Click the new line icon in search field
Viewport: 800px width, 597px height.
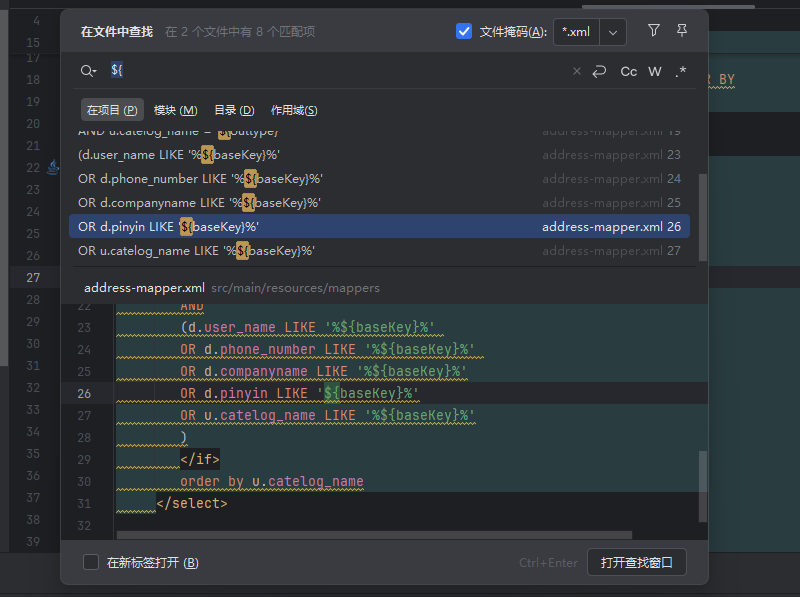(x=600, y=71)
